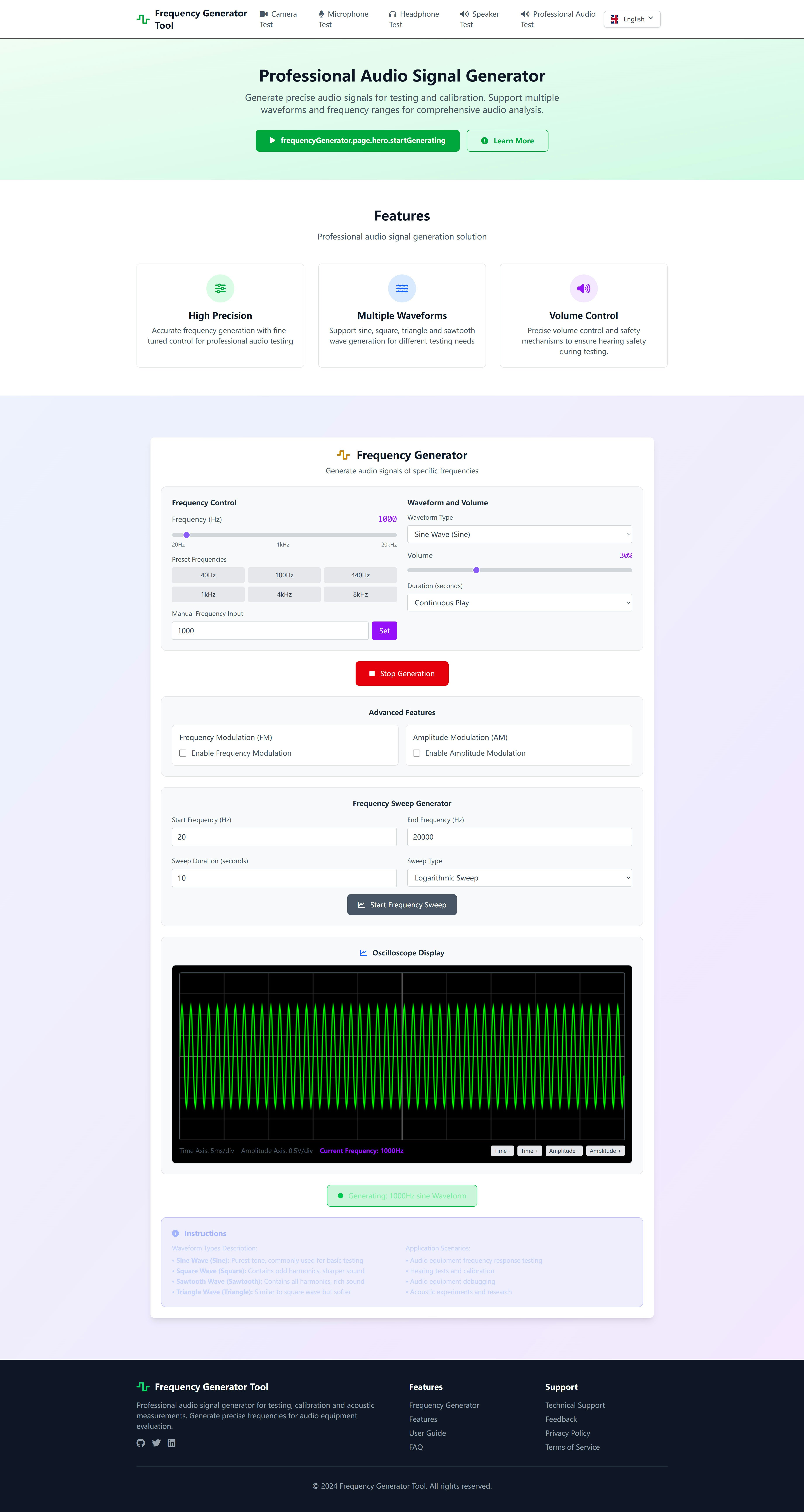
Task: Enable Amplitude Modulation checkbox
Action: [x=417, y=753]
